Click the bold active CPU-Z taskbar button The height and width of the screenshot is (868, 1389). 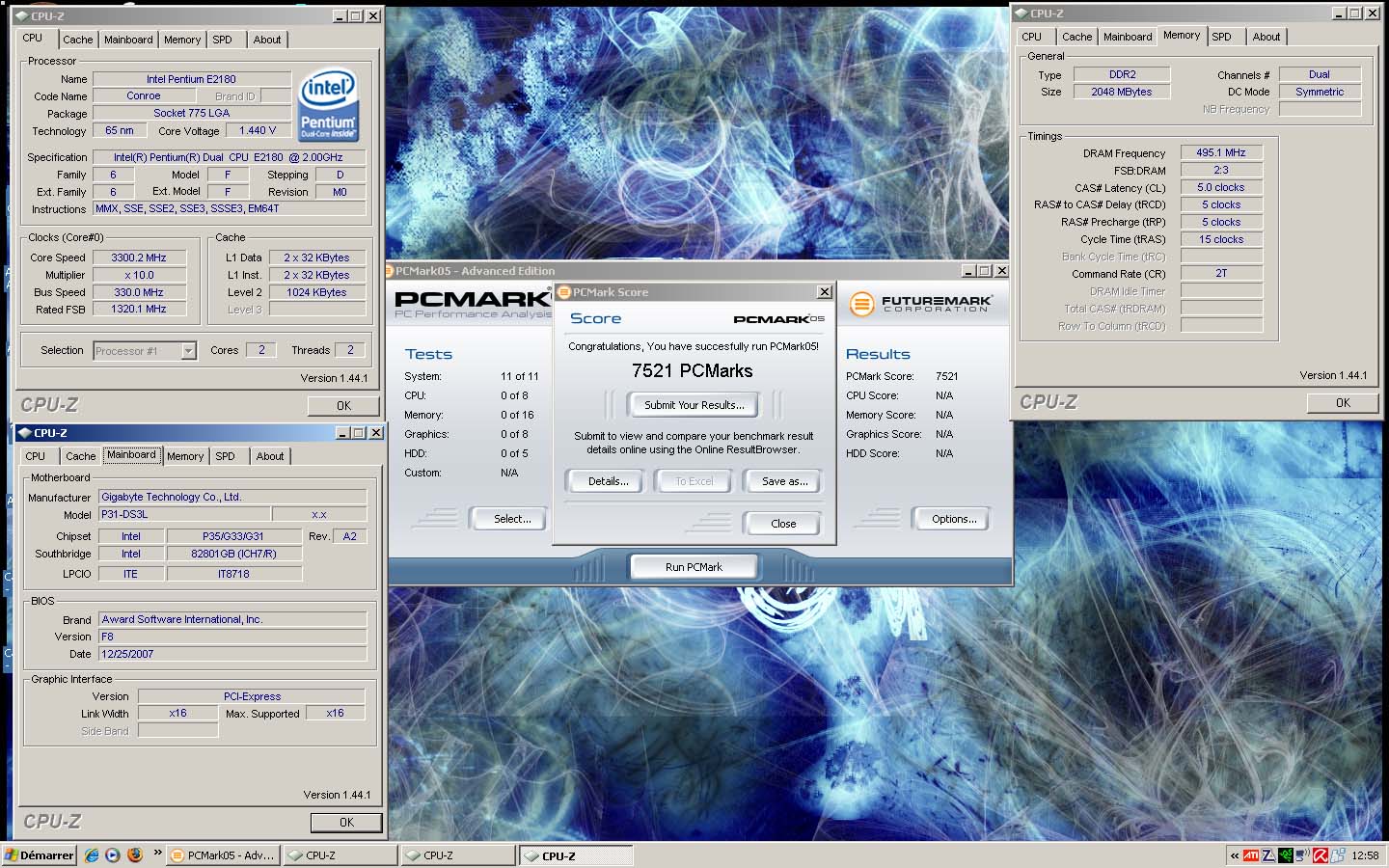(576, 855)
